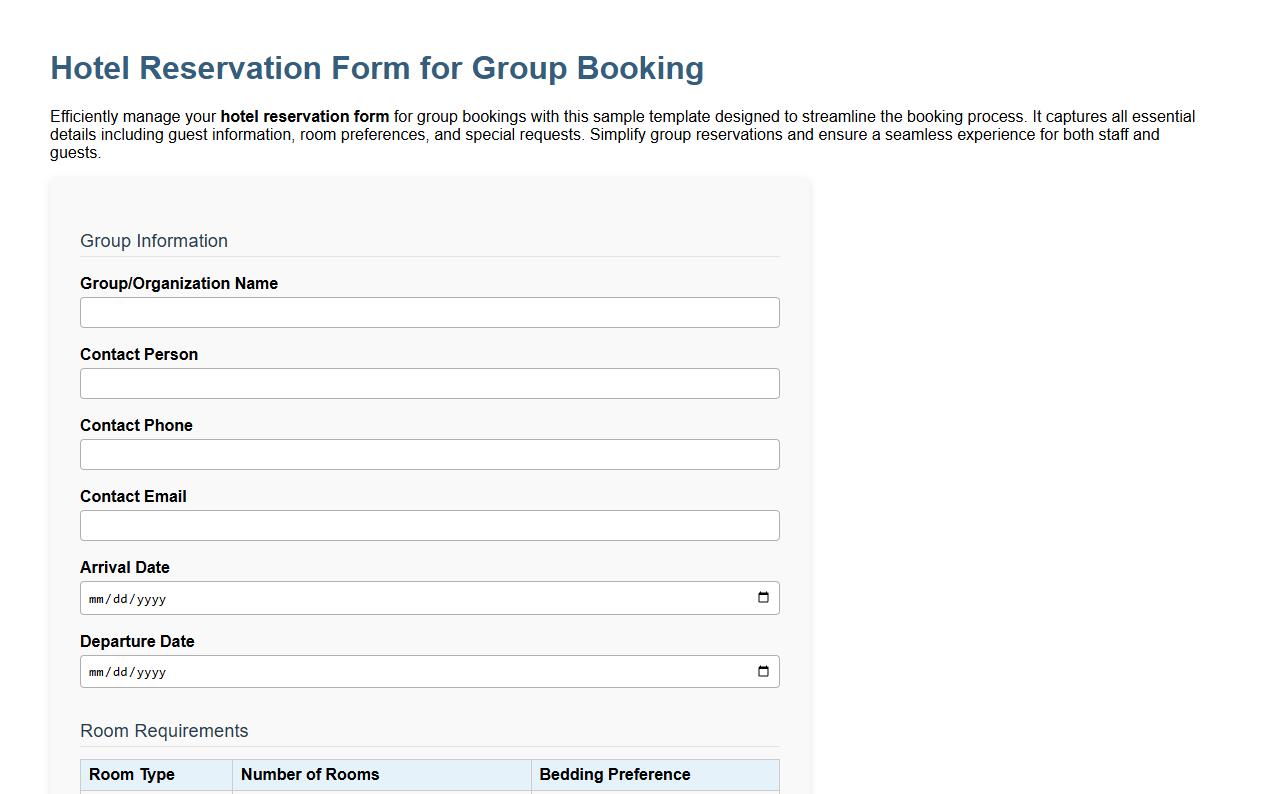Screen dimensions: 1263x794
Task: Click the Room Requirements section header
Action: pos(163,731)
